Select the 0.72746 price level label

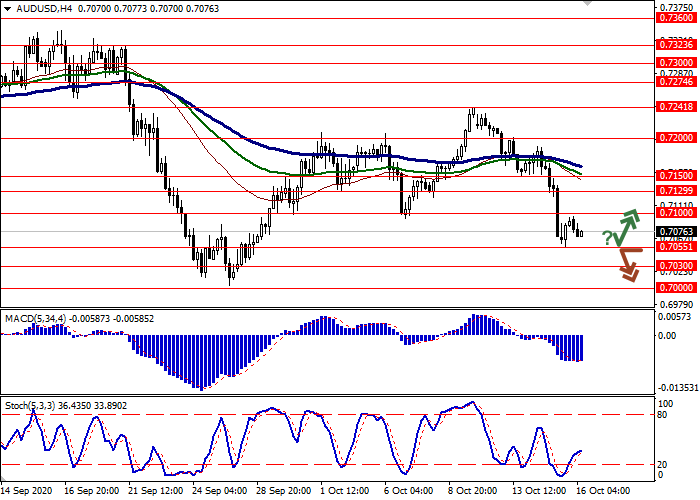[676, 82]
